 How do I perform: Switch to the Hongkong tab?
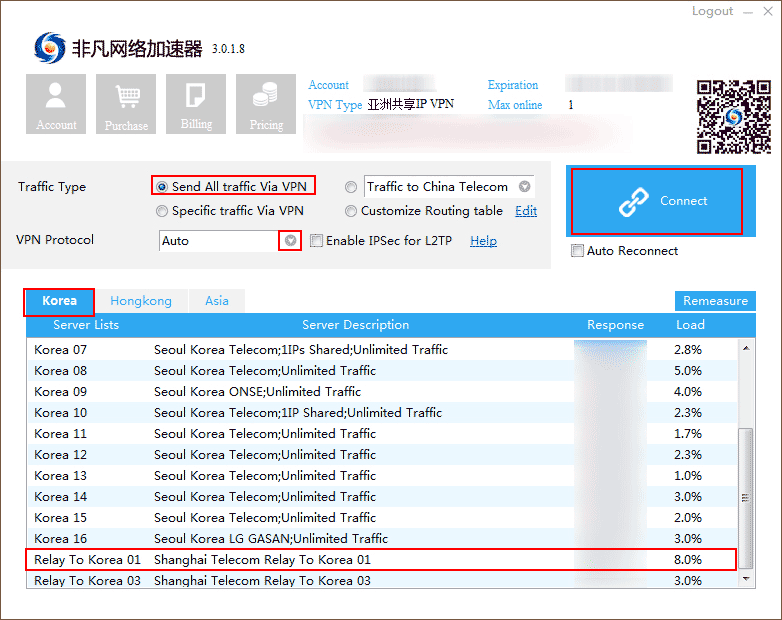pyautogui.click(x=141, y=301)
